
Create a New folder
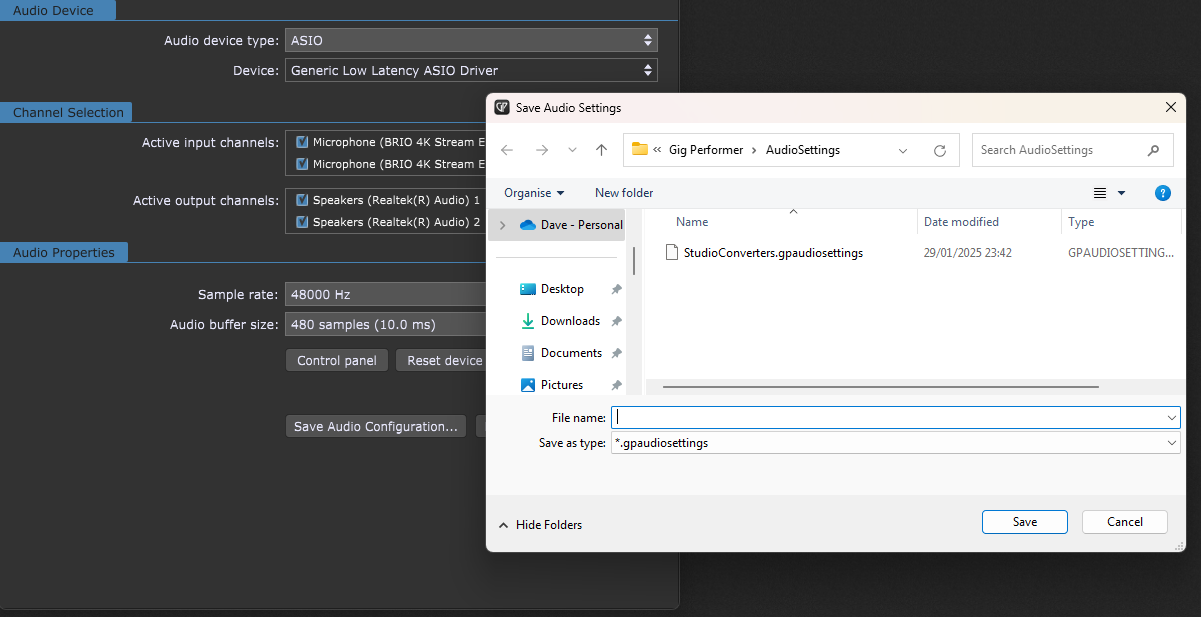624,193
